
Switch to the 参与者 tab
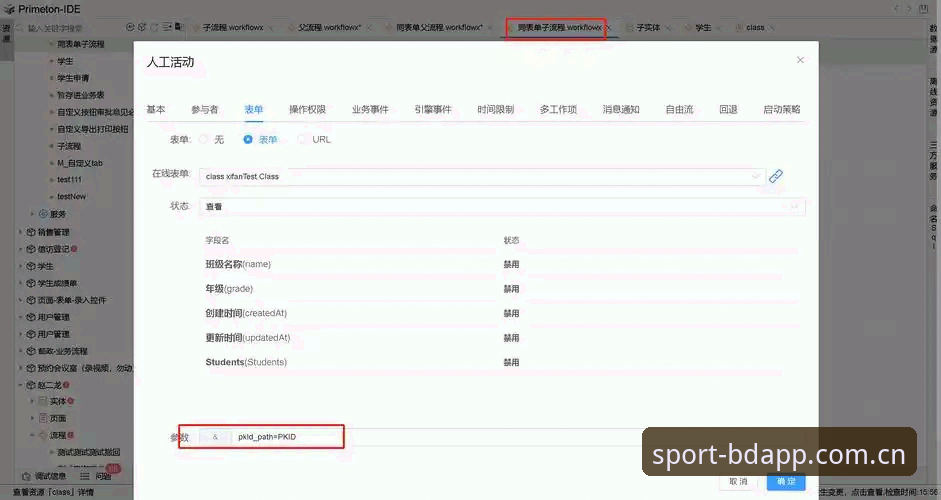205,109
